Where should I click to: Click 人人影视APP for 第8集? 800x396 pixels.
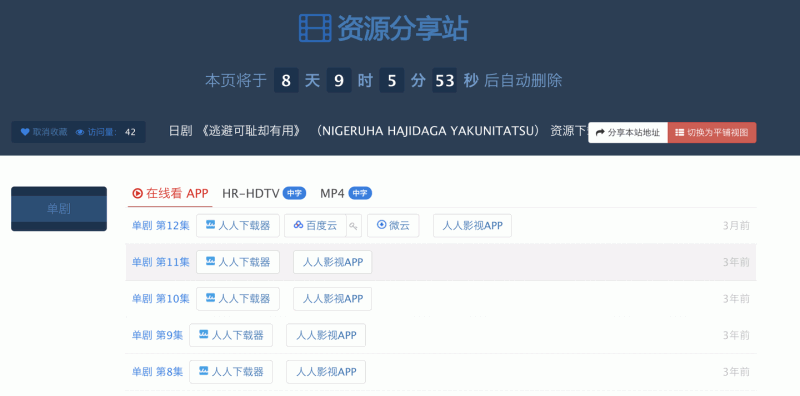click(x=326, y=372)
